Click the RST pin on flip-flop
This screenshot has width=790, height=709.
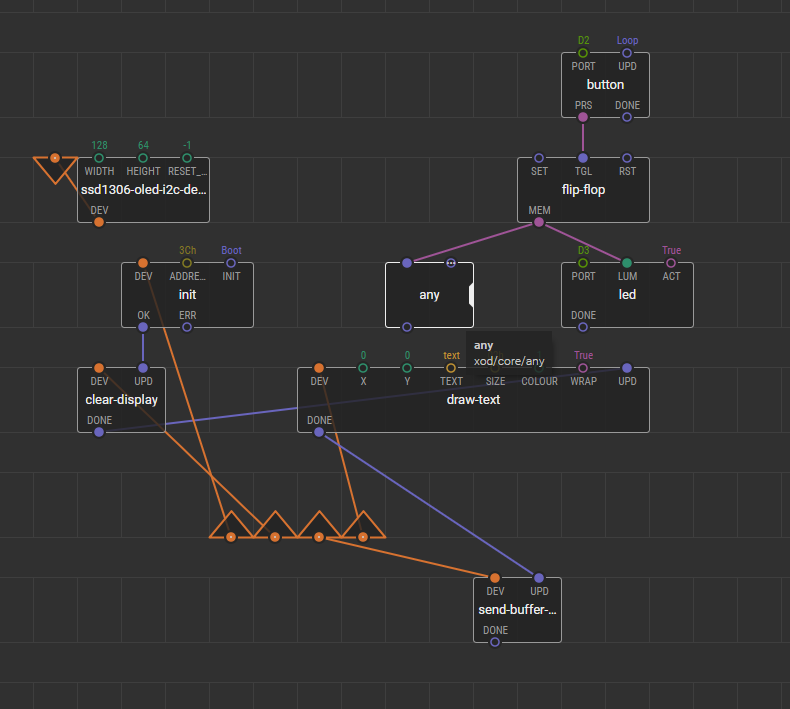click(627, 158)
